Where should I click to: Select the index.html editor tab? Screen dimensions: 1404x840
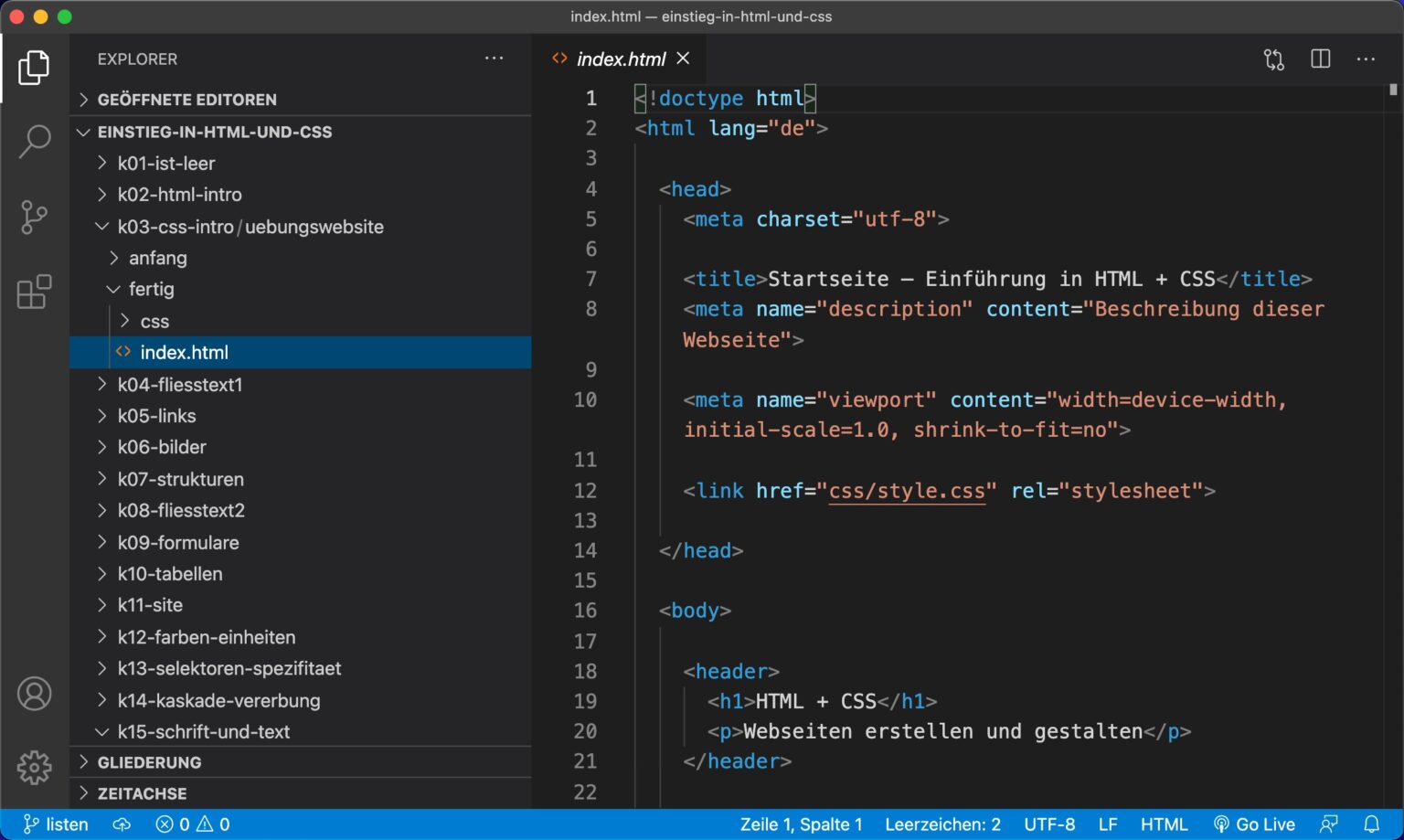(622, 58)
